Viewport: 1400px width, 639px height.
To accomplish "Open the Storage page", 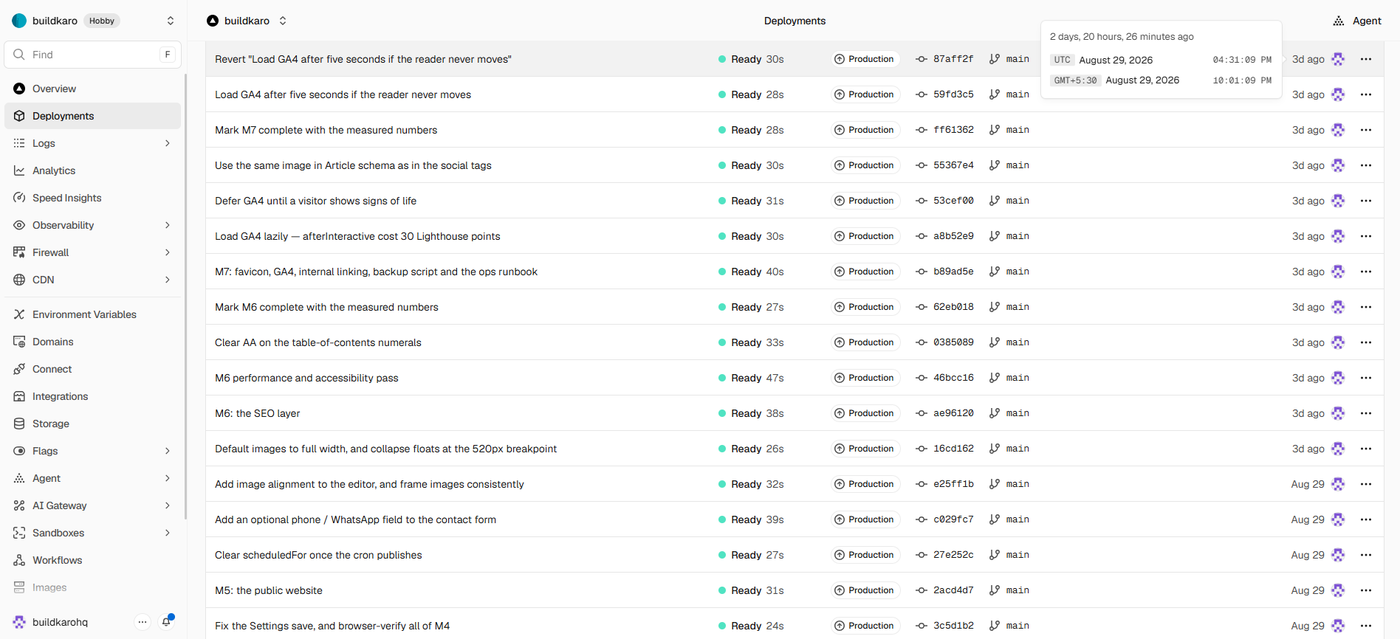I will pos(93,424).
